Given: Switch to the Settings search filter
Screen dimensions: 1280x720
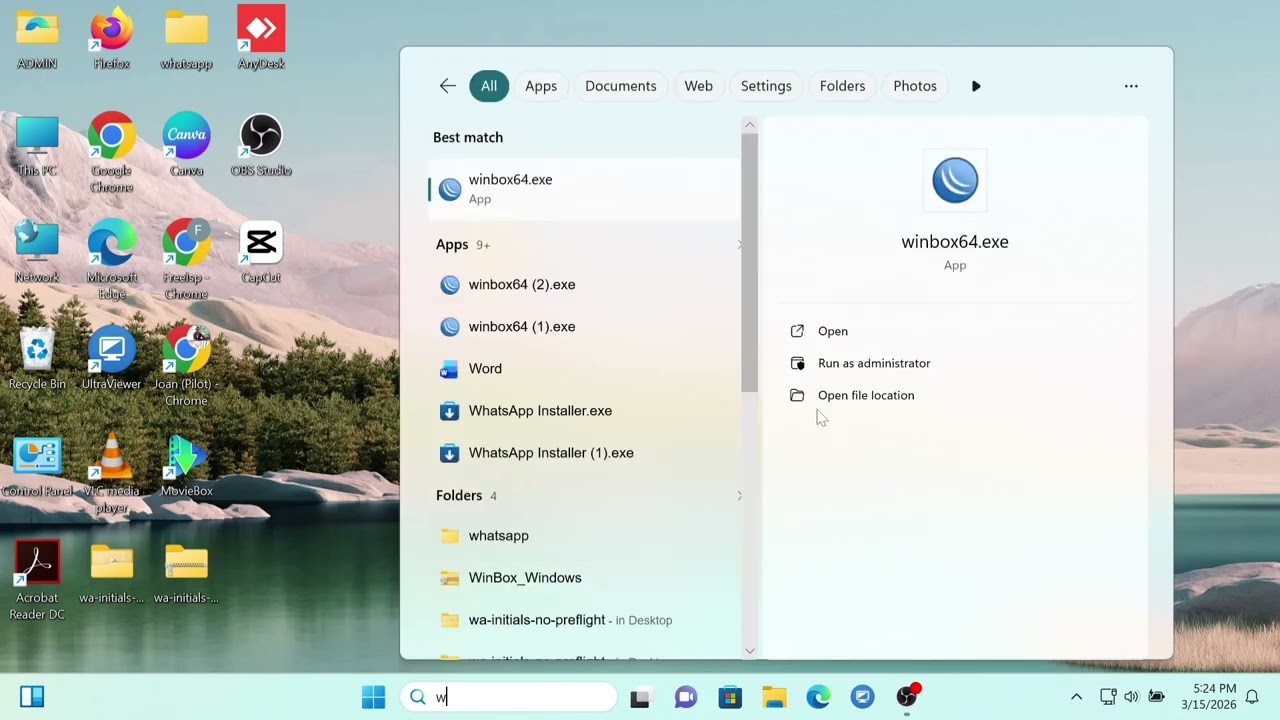Looking at the screenshot, I should [766, 86].
